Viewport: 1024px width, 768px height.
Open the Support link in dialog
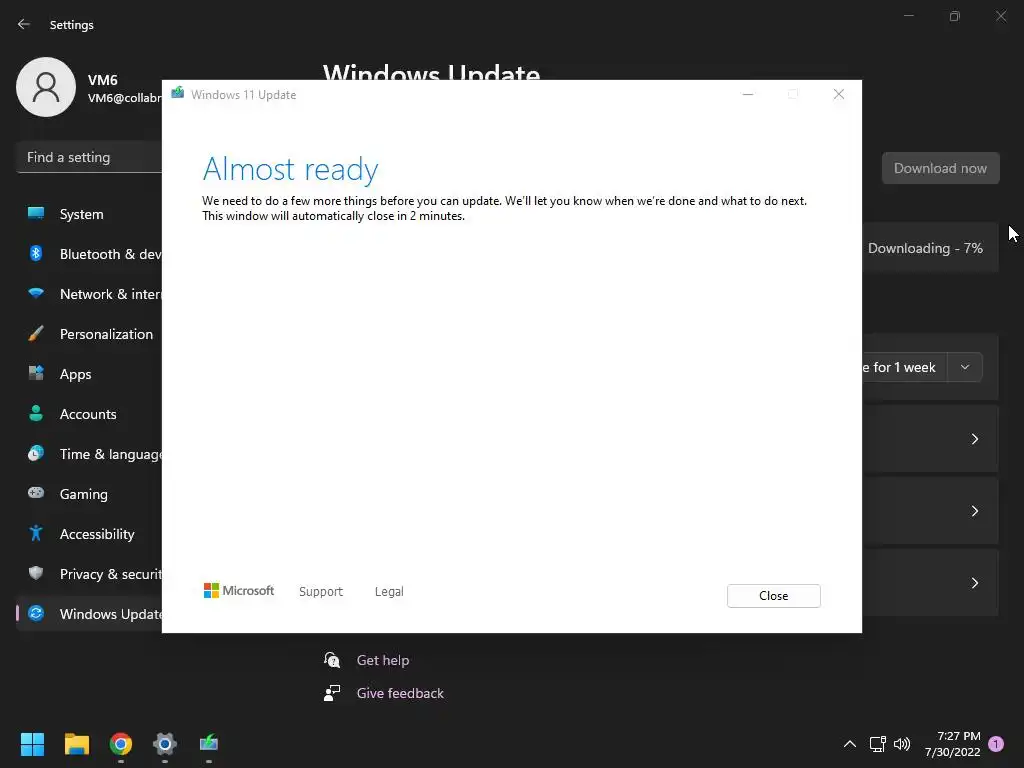321,592
